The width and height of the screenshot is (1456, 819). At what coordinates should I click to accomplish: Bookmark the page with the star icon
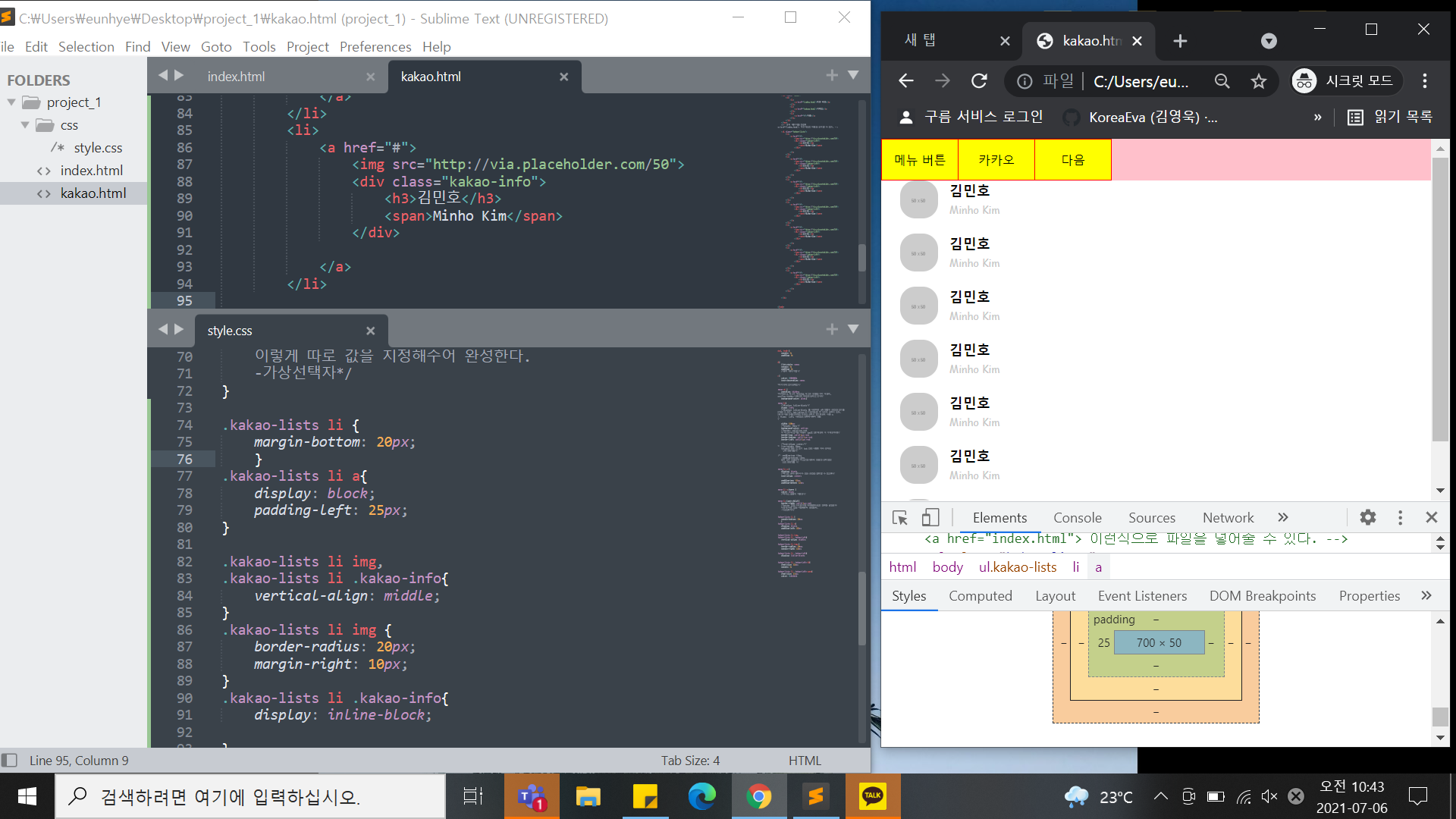coord(1259,81)
